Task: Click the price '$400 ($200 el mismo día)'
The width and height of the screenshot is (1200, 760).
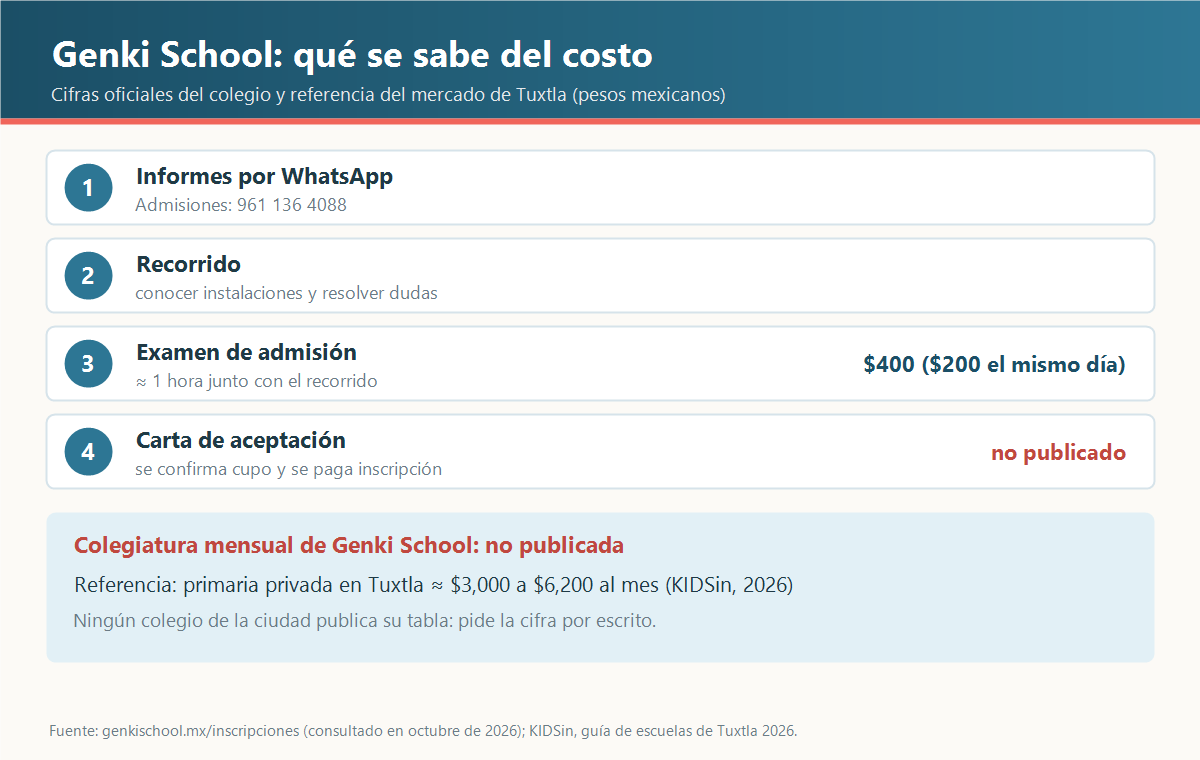Action: tap(994, 365)
